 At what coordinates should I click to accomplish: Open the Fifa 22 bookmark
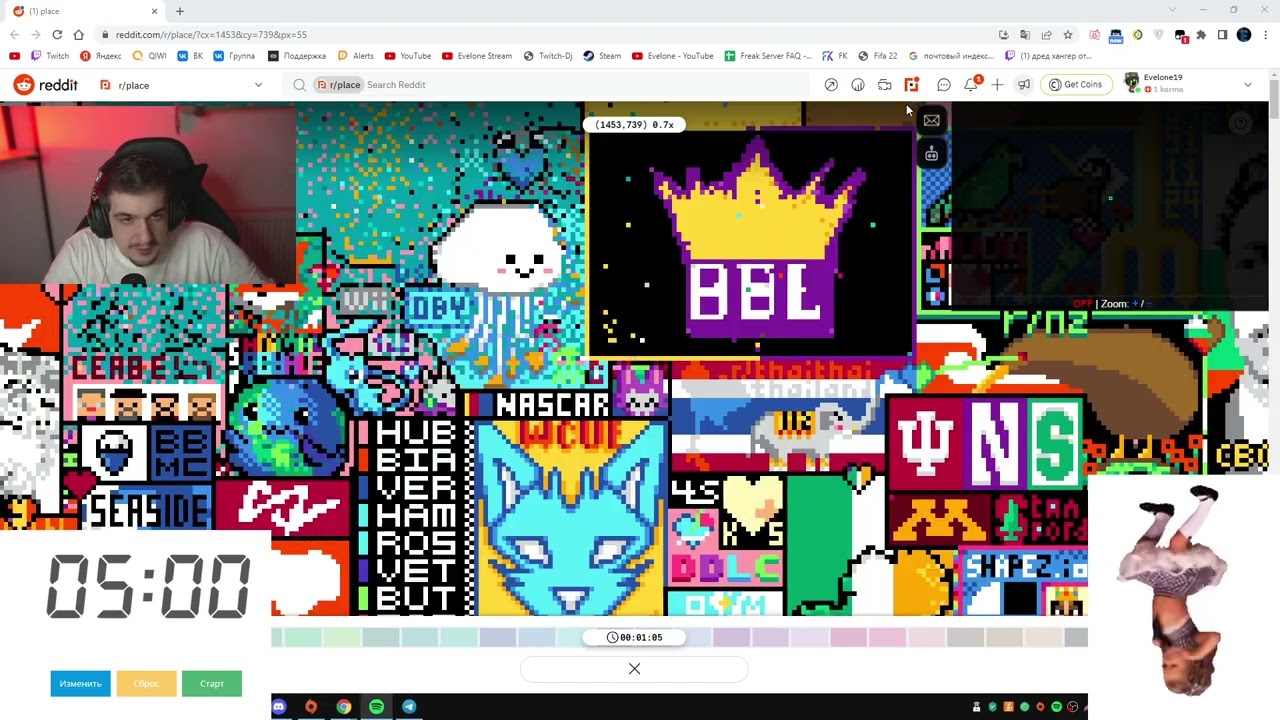tap(878, 56)
